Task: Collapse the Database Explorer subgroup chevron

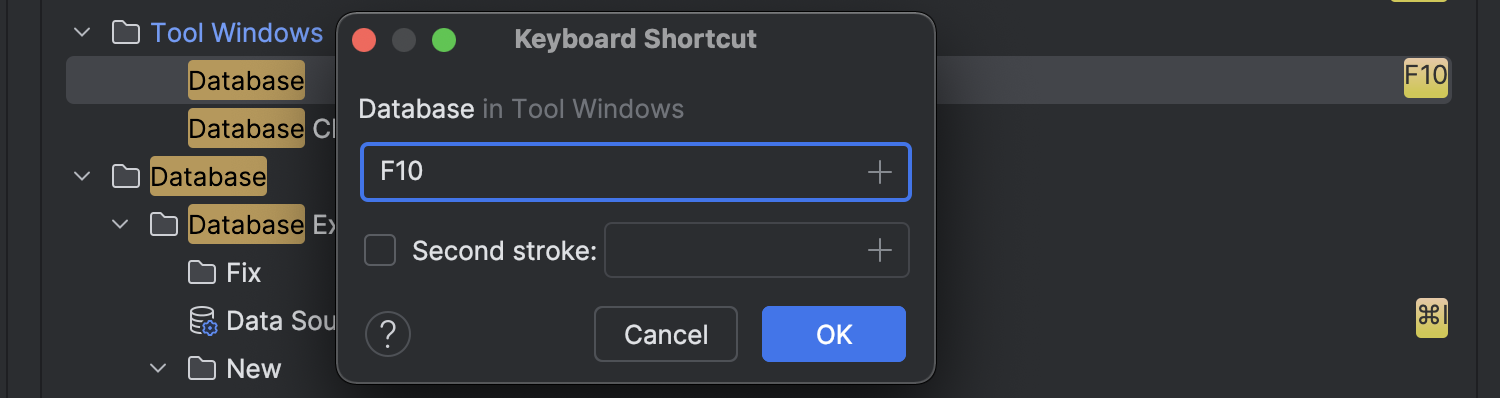Action: click(120, 224)
